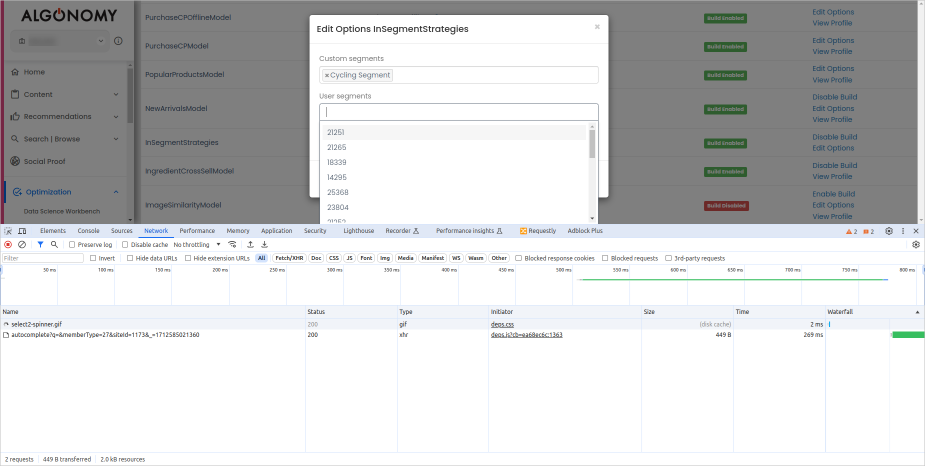925x466 pixels.
Task: Toggle the network filter funnel icon
Action: coord(40,244)
